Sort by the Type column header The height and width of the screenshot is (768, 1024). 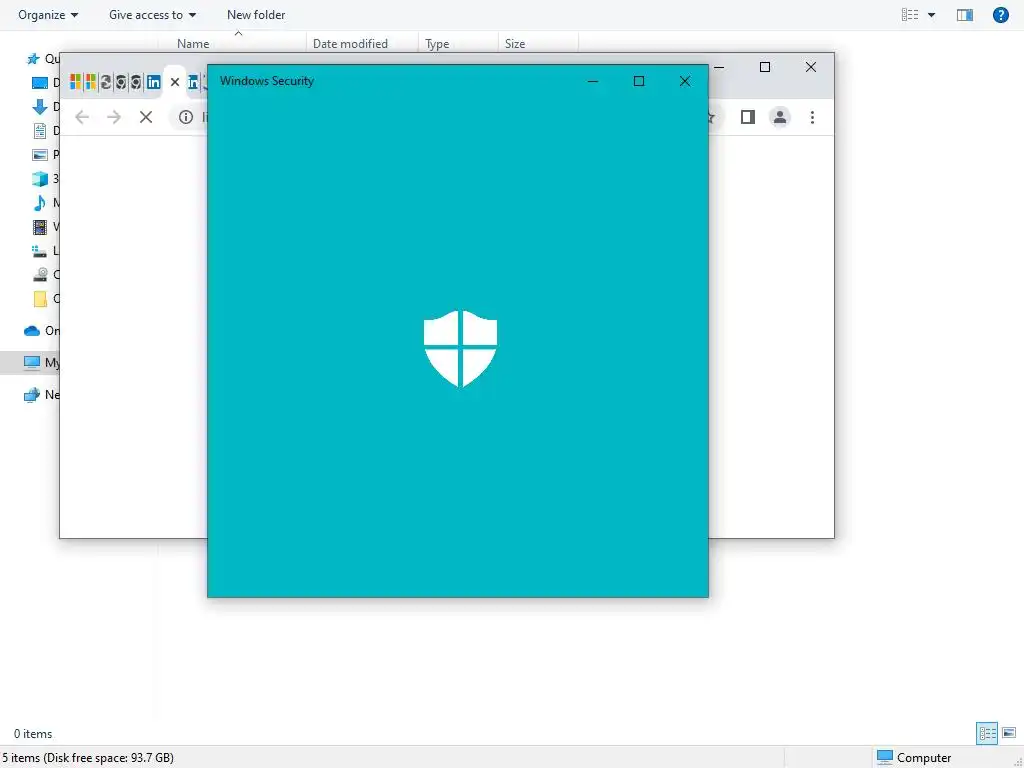[x=437, y=44]
